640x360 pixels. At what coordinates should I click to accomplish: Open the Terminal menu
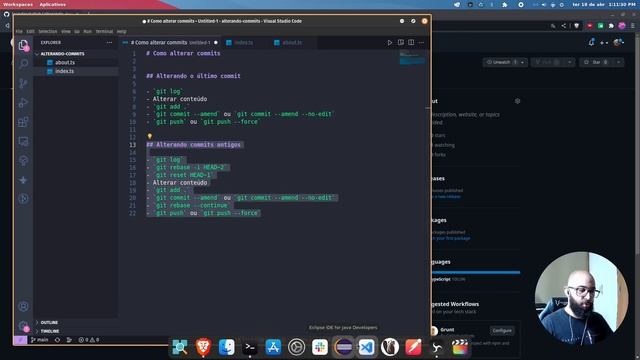[x=104, y=31]
